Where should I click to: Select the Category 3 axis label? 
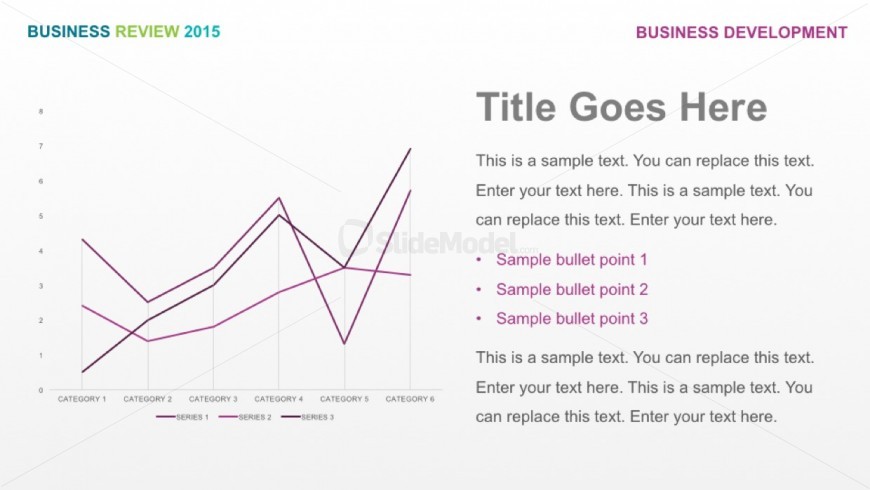[x=213, y=399]
